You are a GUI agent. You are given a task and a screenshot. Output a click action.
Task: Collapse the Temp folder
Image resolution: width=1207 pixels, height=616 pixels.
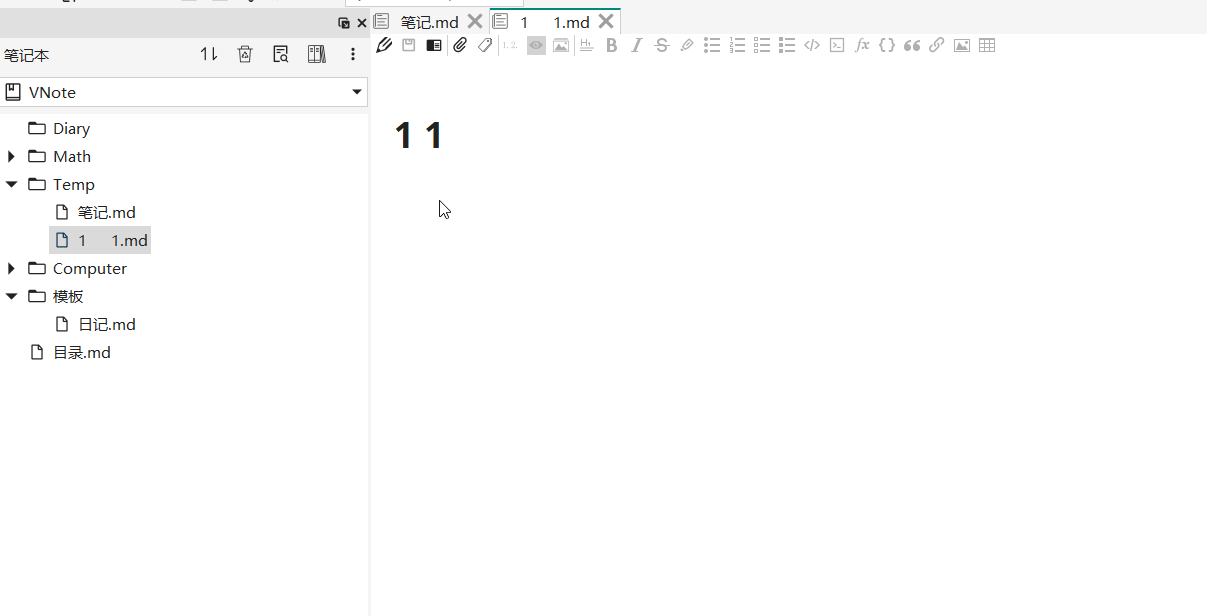click(x=11, y=184)
